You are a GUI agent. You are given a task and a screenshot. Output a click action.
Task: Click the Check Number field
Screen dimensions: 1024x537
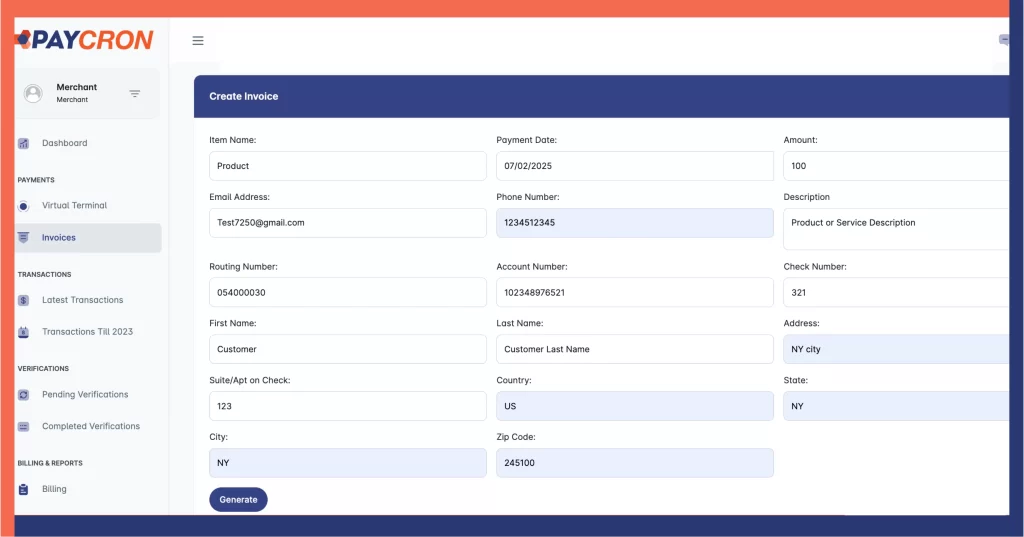click(x=896, y=293)
